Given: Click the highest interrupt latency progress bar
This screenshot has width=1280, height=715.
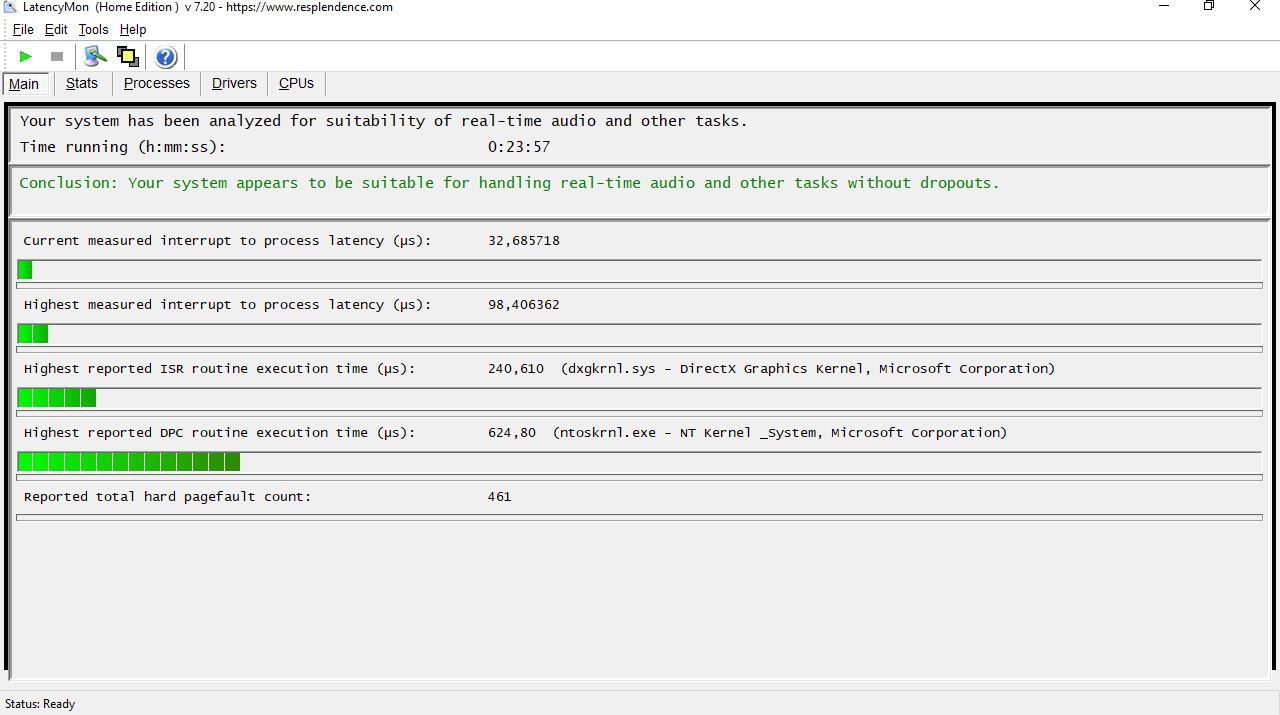Looking at the screenshot, I should (x=639, y=334).
